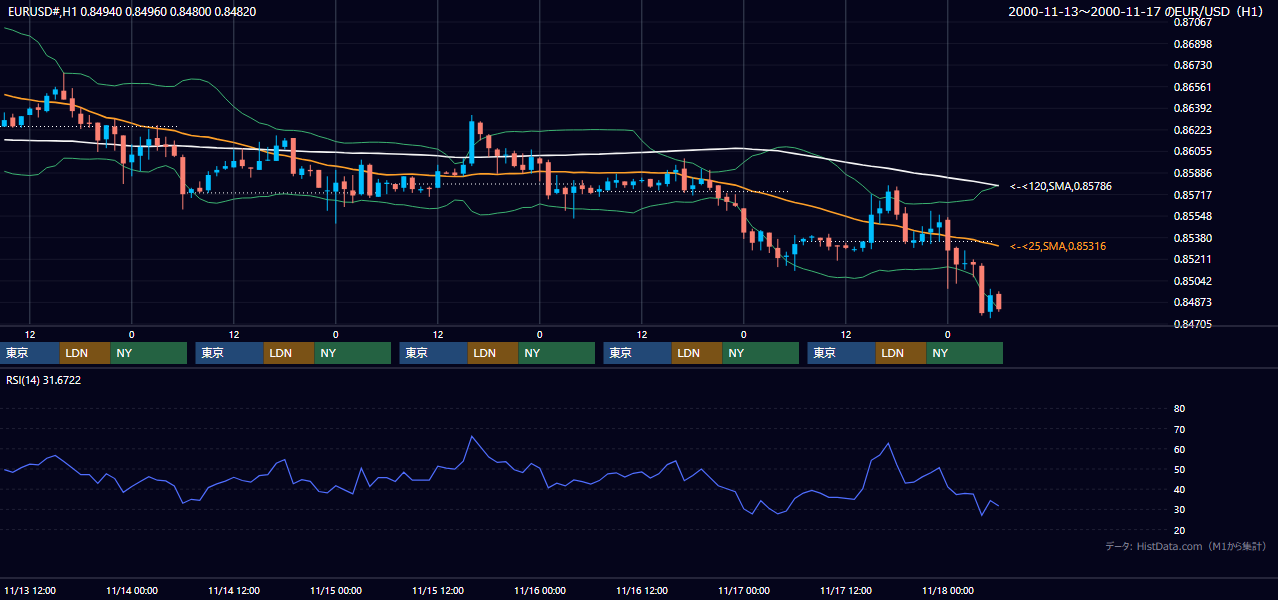
Task: Click price axis value 0.86561
Action: point(1192,87)
